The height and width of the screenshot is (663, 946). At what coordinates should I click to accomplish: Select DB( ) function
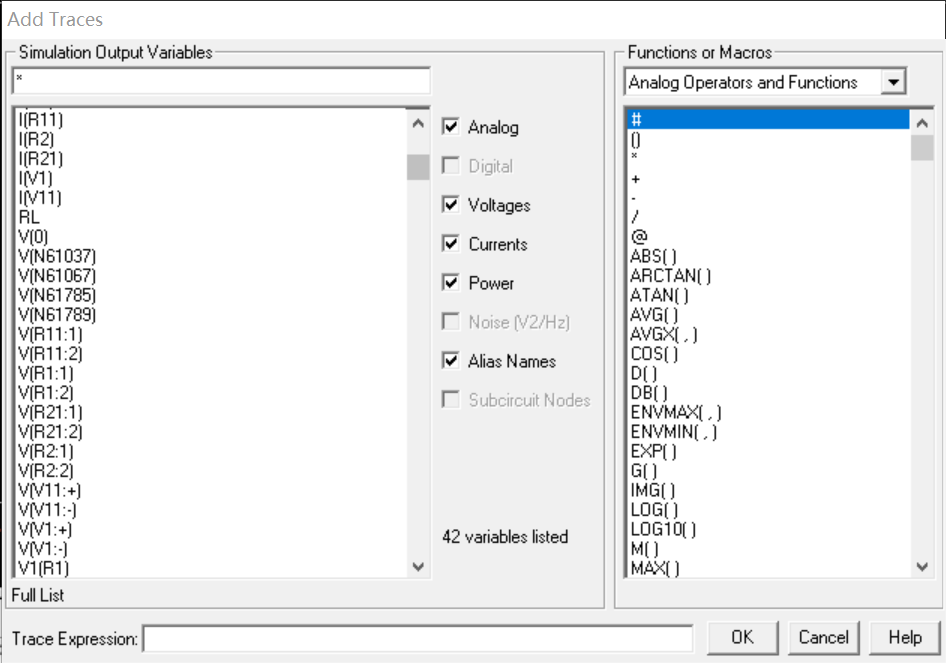tap(649, 393)
